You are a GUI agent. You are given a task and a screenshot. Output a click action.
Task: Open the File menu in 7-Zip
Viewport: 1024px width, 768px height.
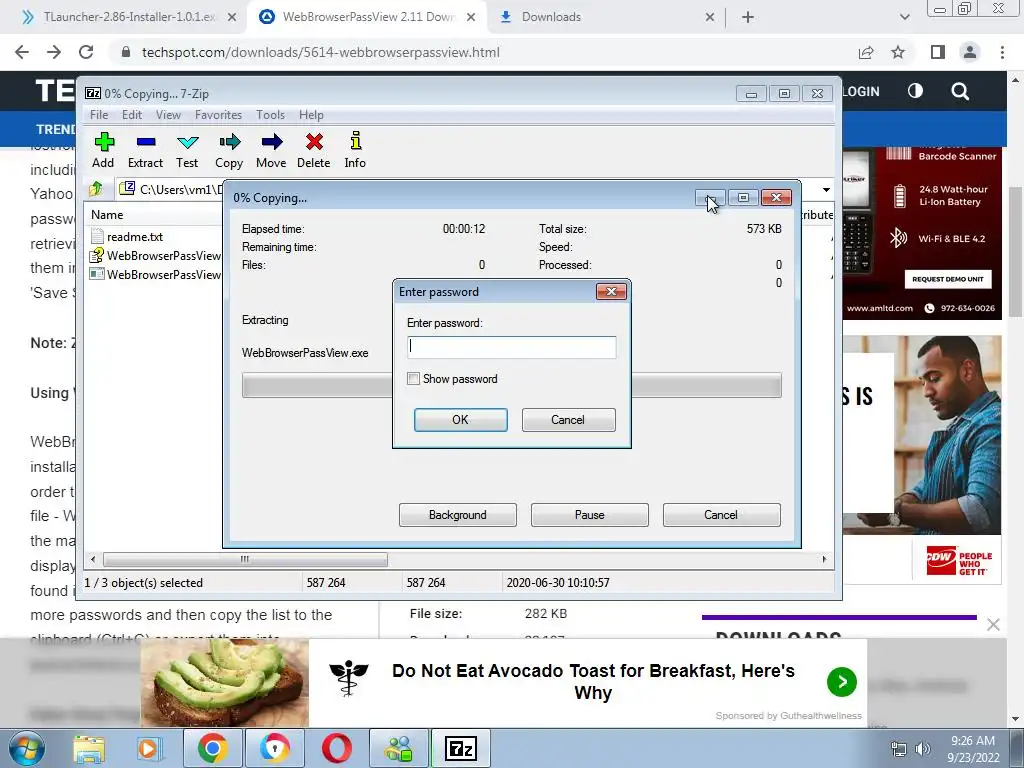[x=99, y=114]
